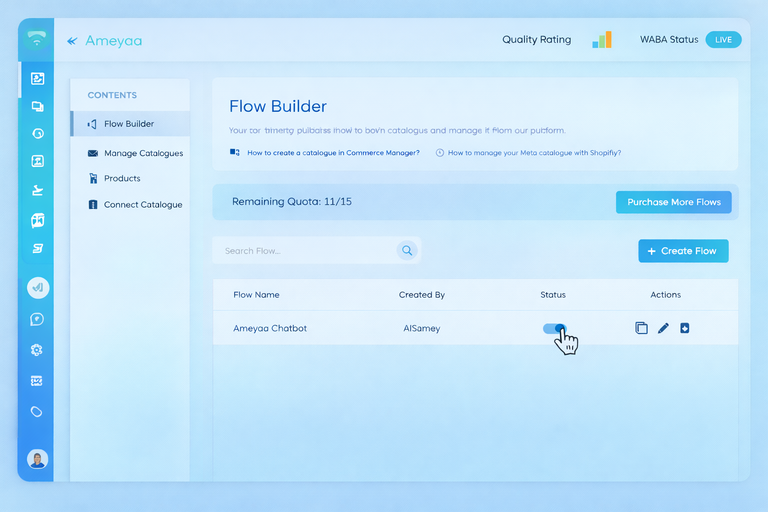Duplicate the Ameyaa Chatbot flow
The height and width of the screenshot is (512, 768).
641,328
